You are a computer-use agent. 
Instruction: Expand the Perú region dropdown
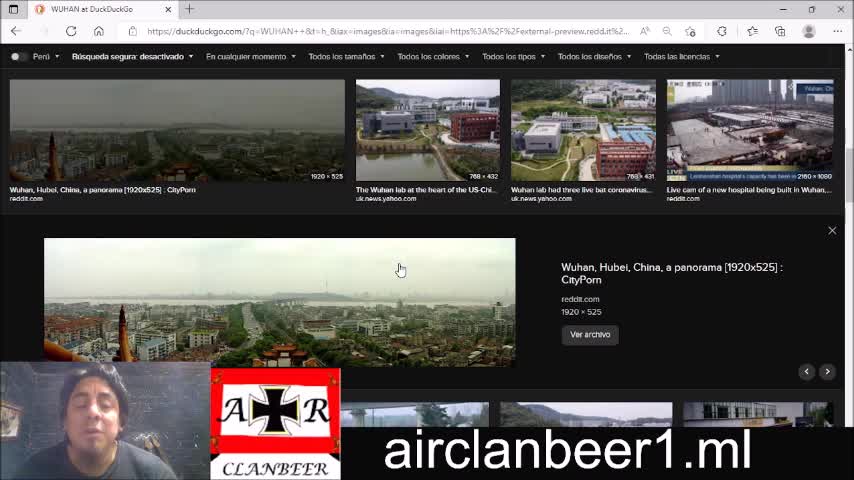pyautogui.click(x=46, y=57)
